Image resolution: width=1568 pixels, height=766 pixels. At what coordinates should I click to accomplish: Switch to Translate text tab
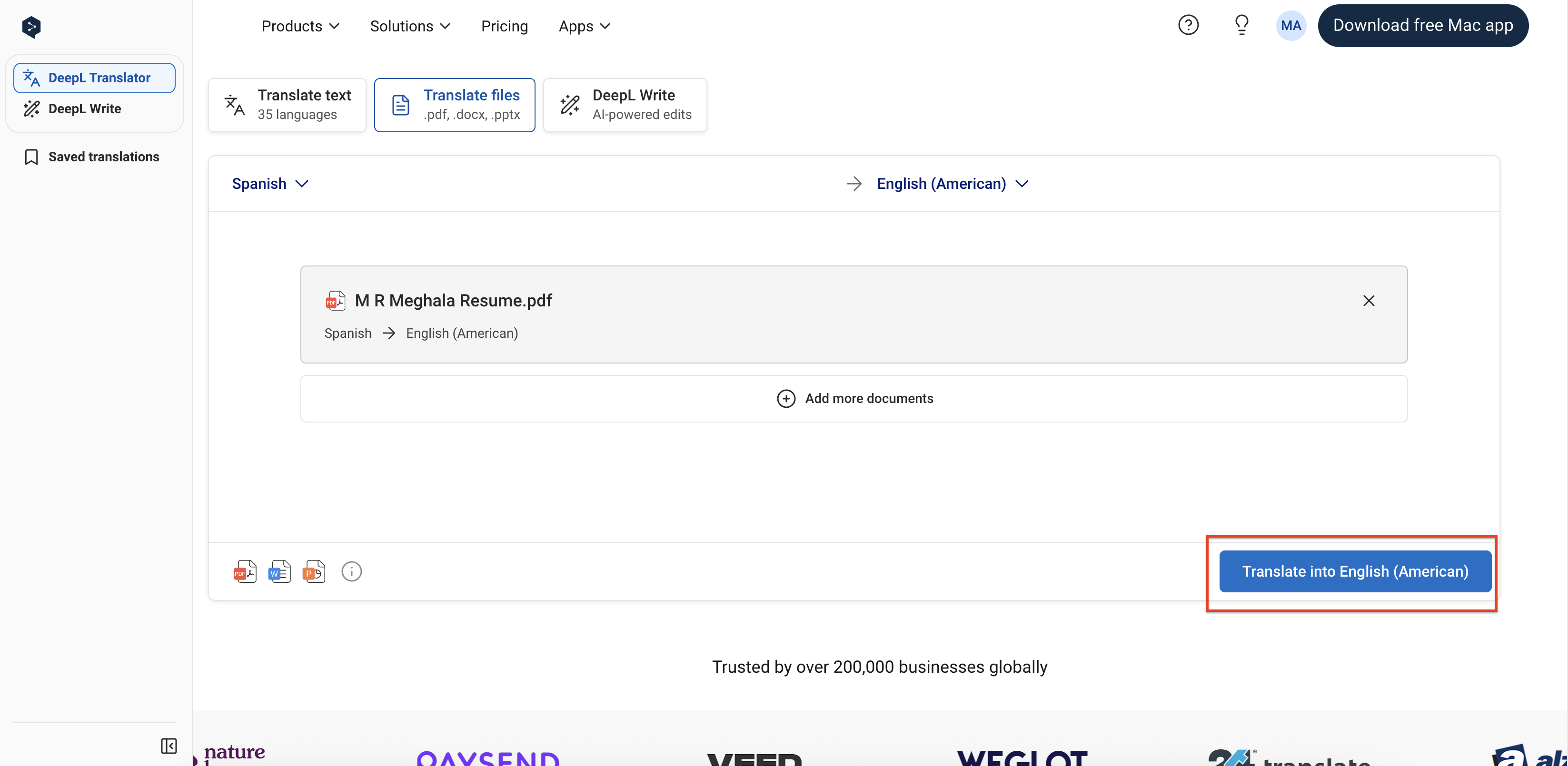point(288,105)
